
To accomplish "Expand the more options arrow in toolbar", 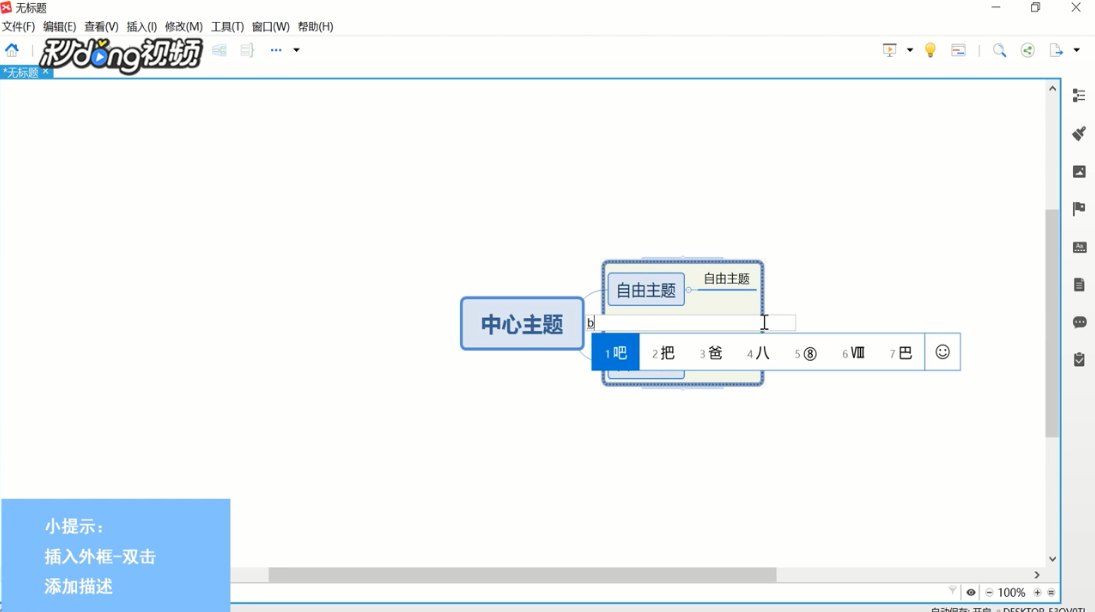I will [x=295, y=49].
